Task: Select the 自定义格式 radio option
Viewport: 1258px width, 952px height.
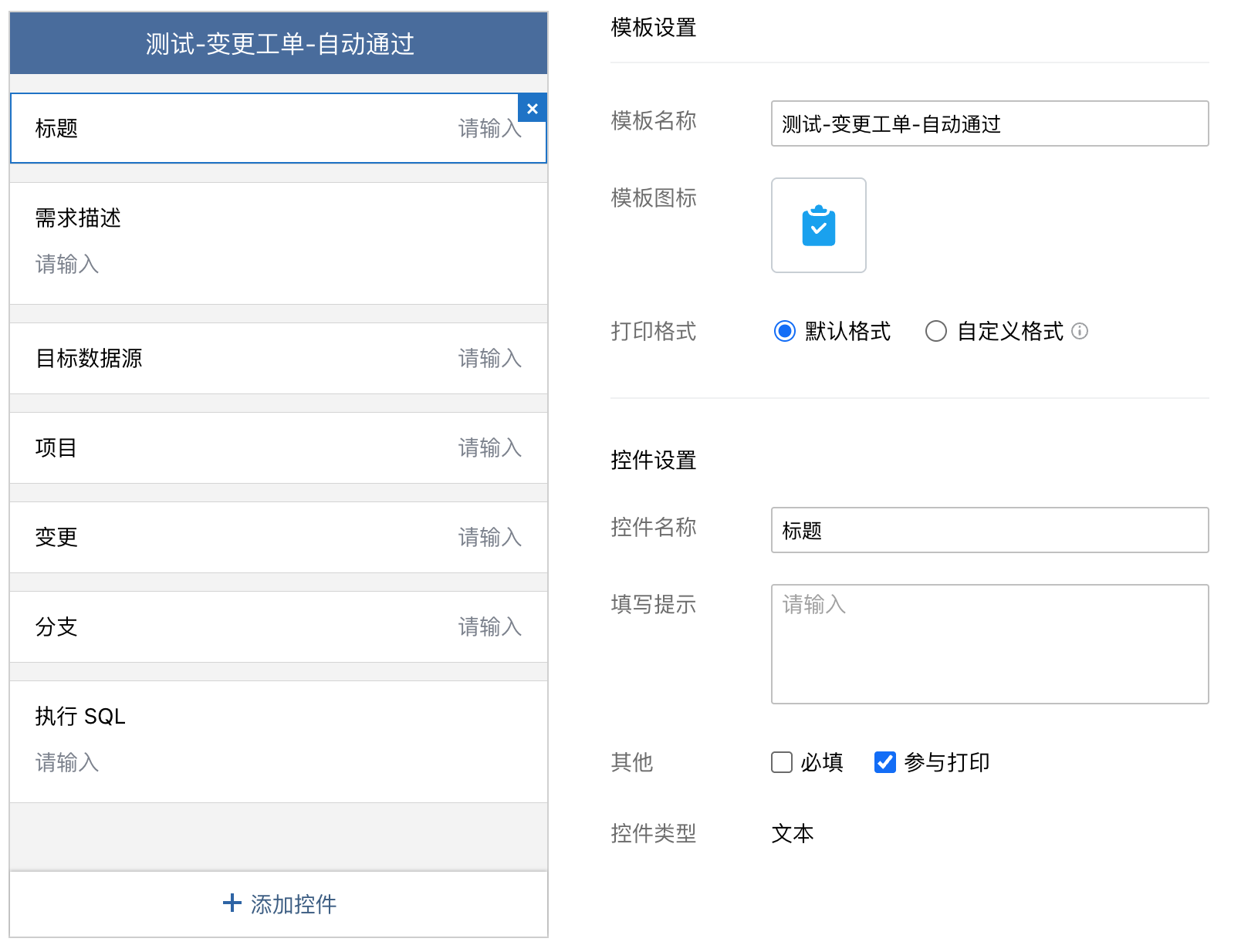Action: click(x=935, y=331)
